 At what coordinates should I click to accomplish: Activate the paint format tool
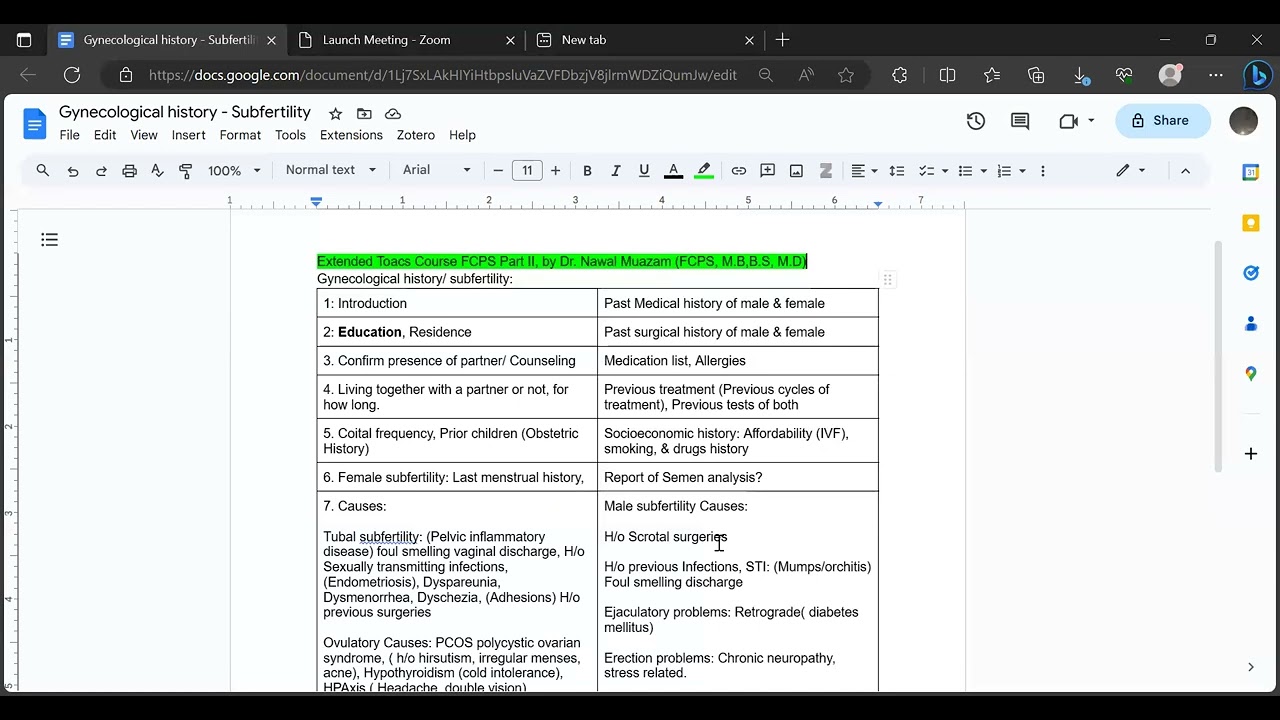(185, 171)
